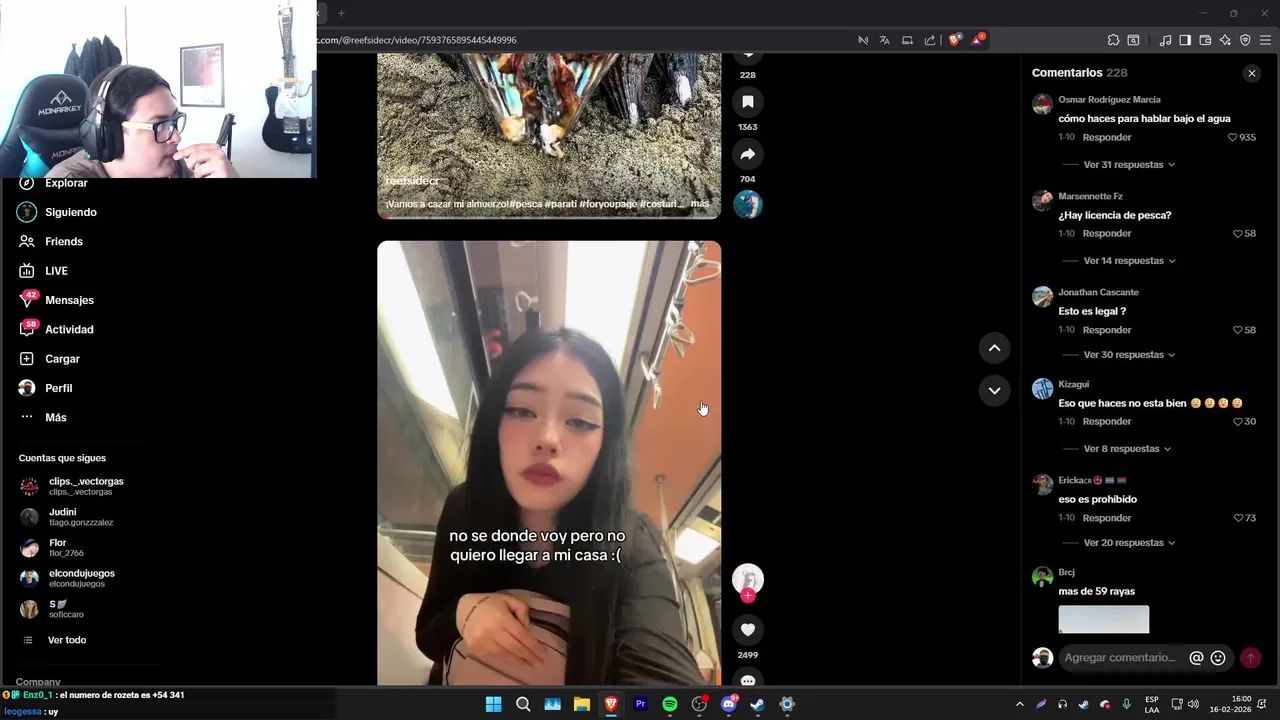
Task: Open Steam from the taskbar
Action: point(758,704)
